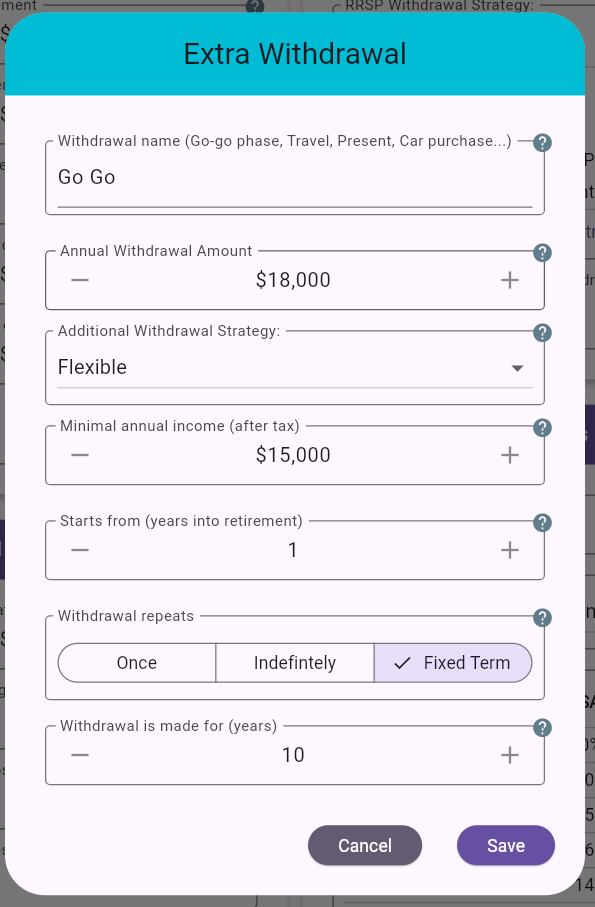595x907 pixels.
Task: Cancel the Extra Withdrawal dialog
Action: [x=364, y=845]
